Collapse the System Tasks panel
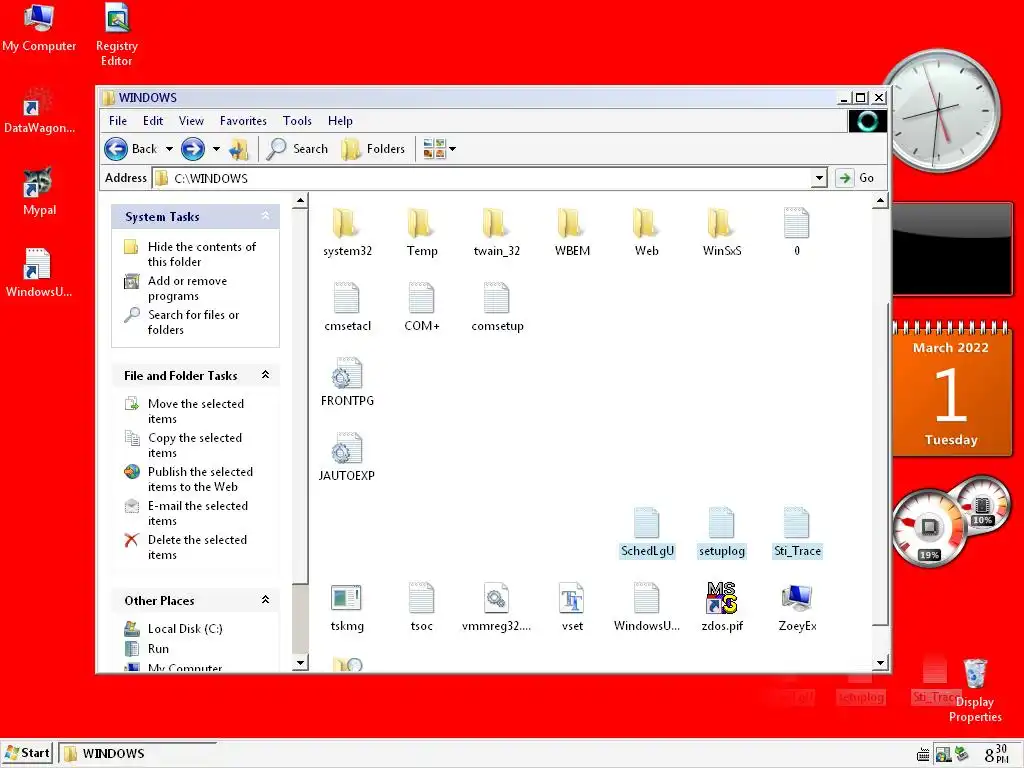Viewport: 1024px width, 768px height. [x=265, y=216]
